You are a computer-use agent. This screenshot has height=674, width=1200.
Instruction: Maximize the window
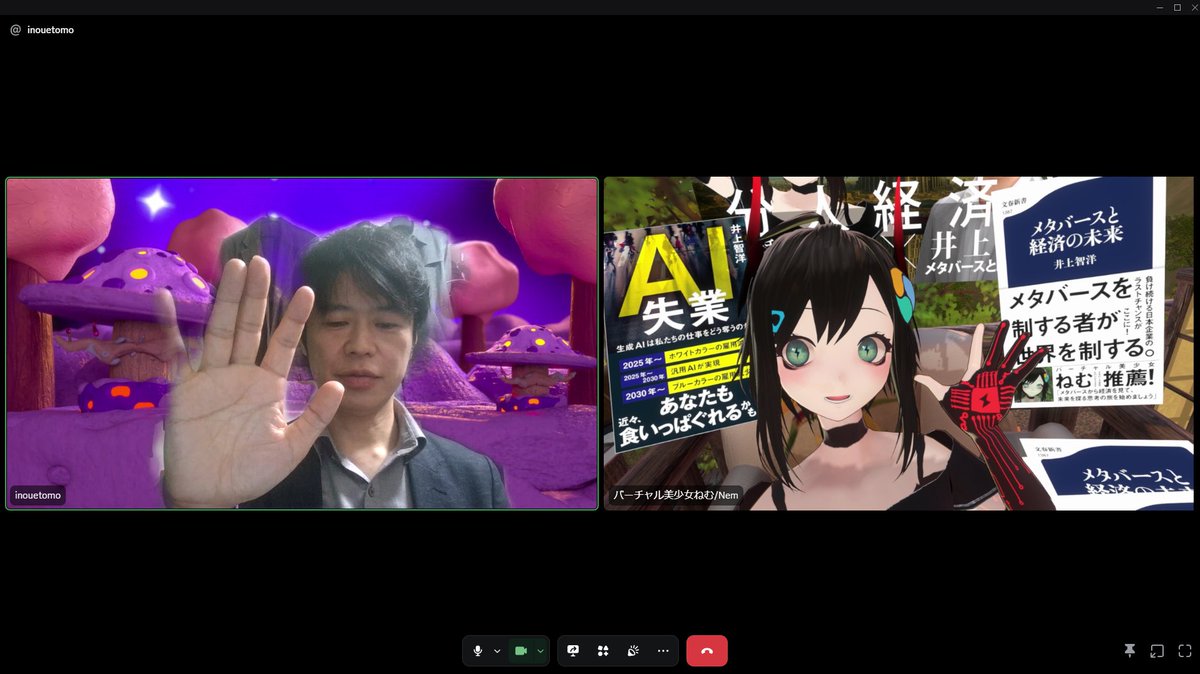(1176, 7)
